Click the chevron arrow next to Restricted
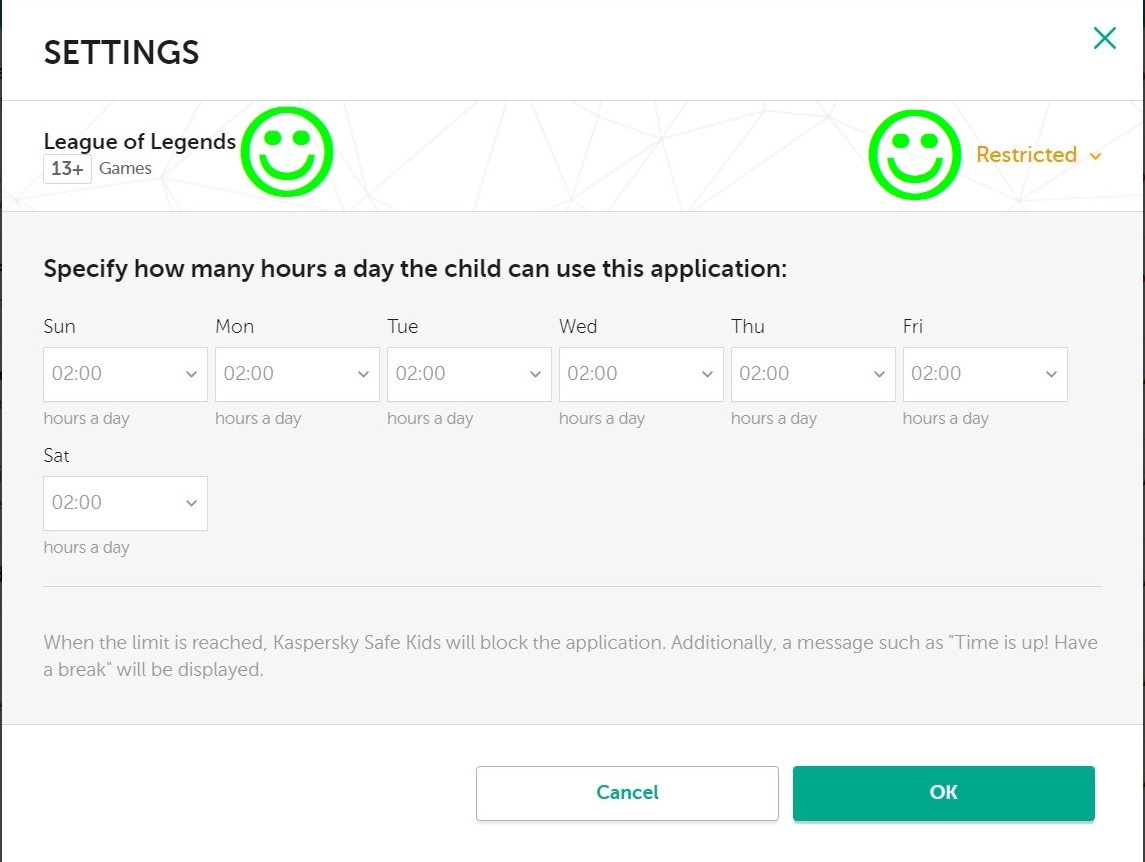 pyautogui.click(x=1095, y=156)
